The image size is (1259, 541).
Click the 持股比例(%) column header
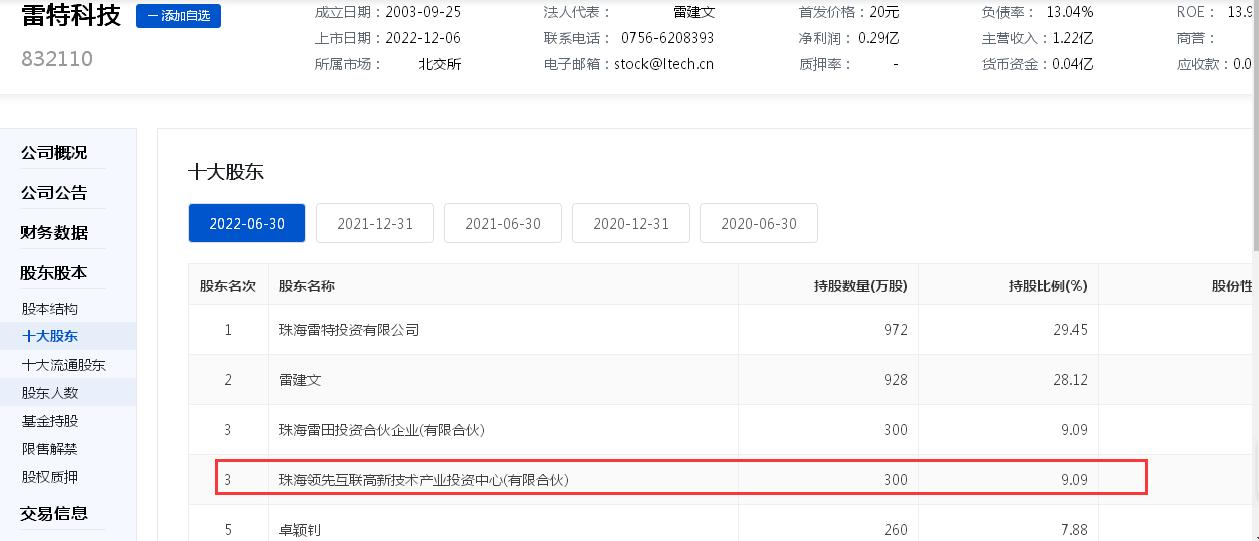tap(1047, 286)
